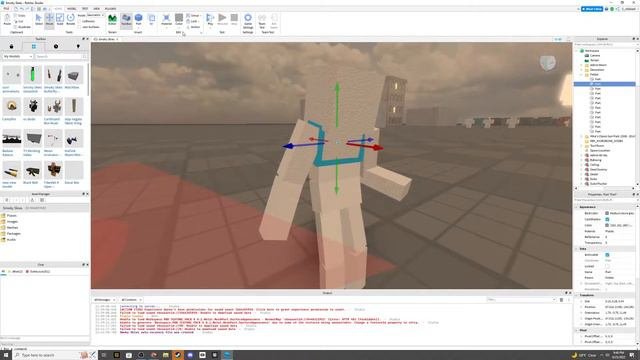Image resolution: width=640 pixels, height=360 pixels.
Task: Collapse the Data properties section
Action: pos(577,249)
